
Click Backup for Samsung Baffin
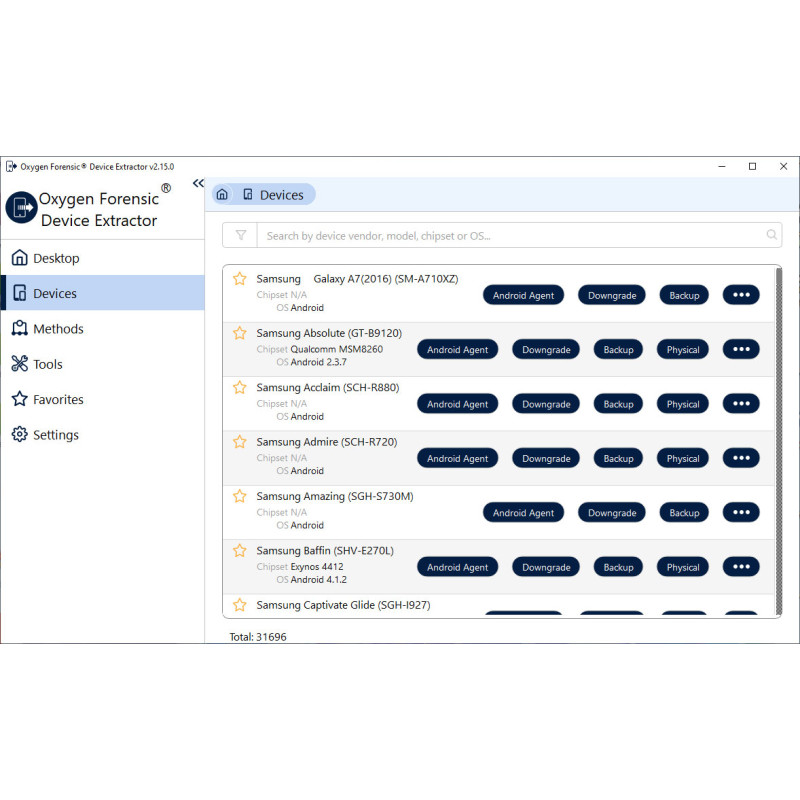(x=618, y=567)
